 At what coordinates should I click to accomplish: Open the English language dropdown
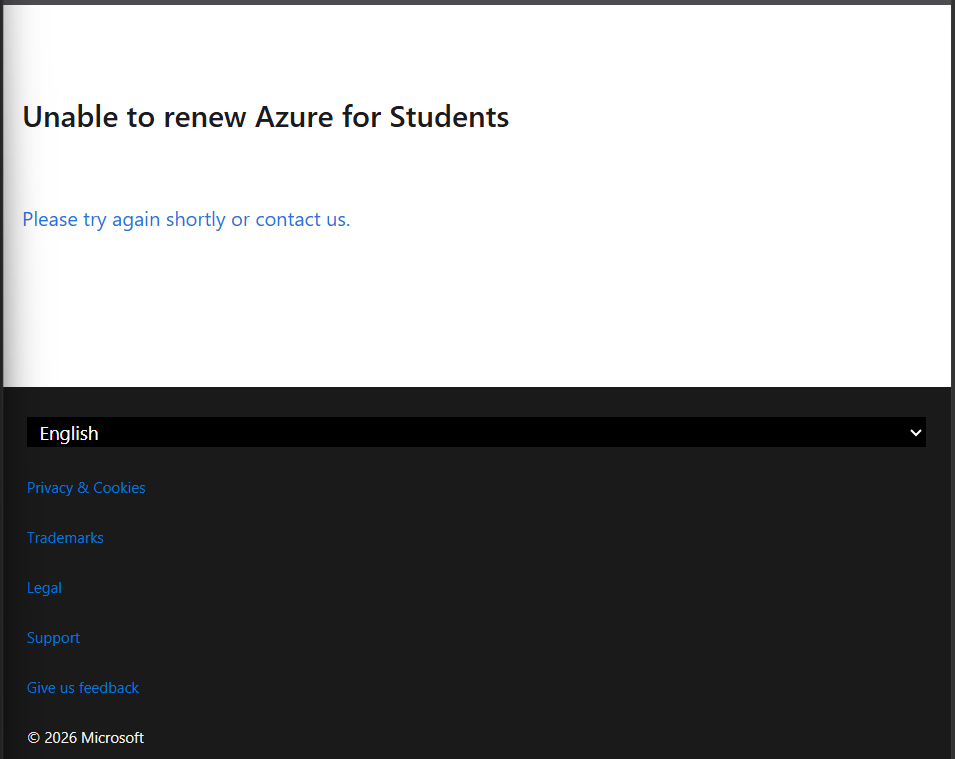(x=476, y=432)
